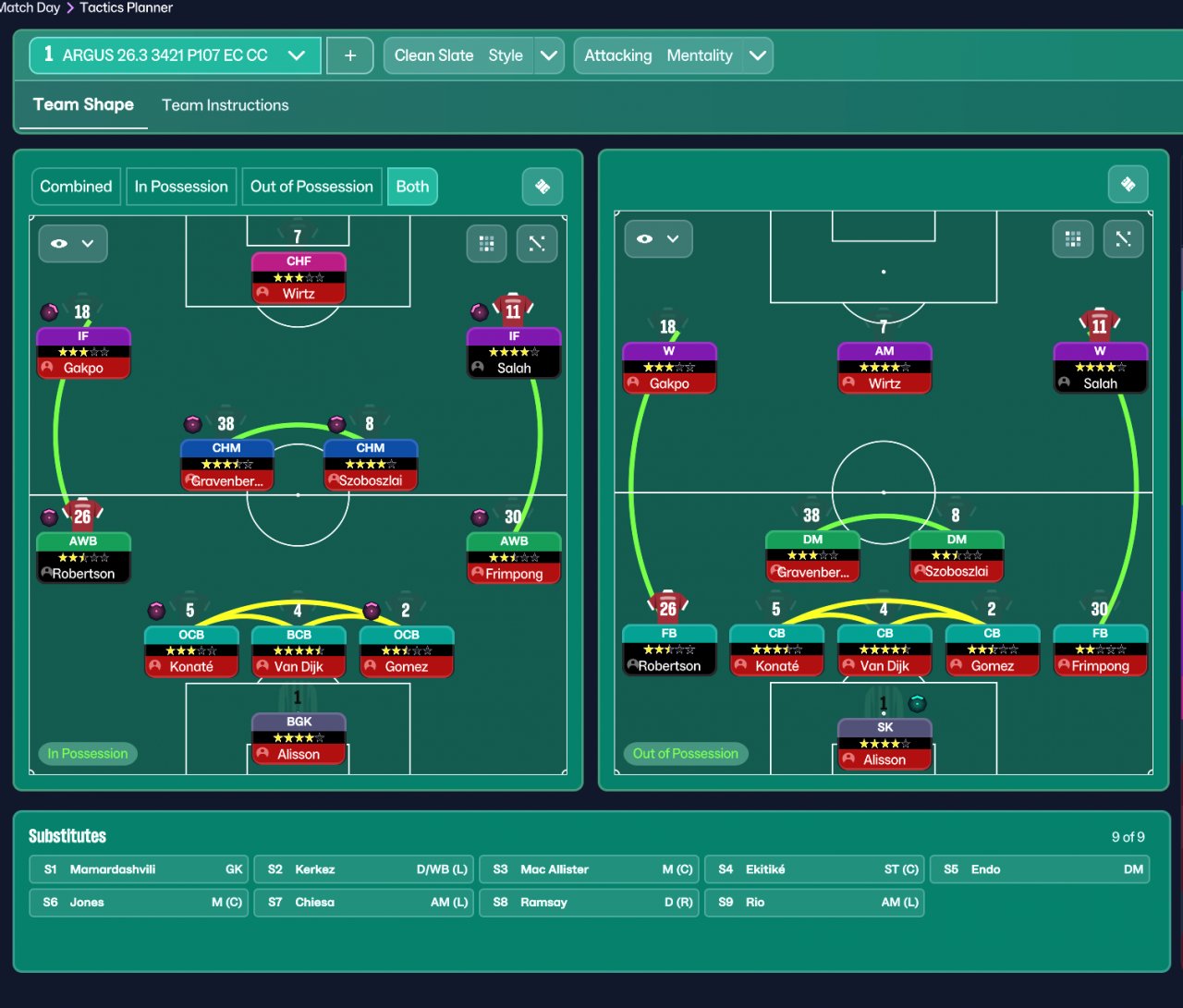This screenshot has height=1008, width=1183.
Task: Click number 30 shirt above Frimpong's FB card
Action: 1099,608
